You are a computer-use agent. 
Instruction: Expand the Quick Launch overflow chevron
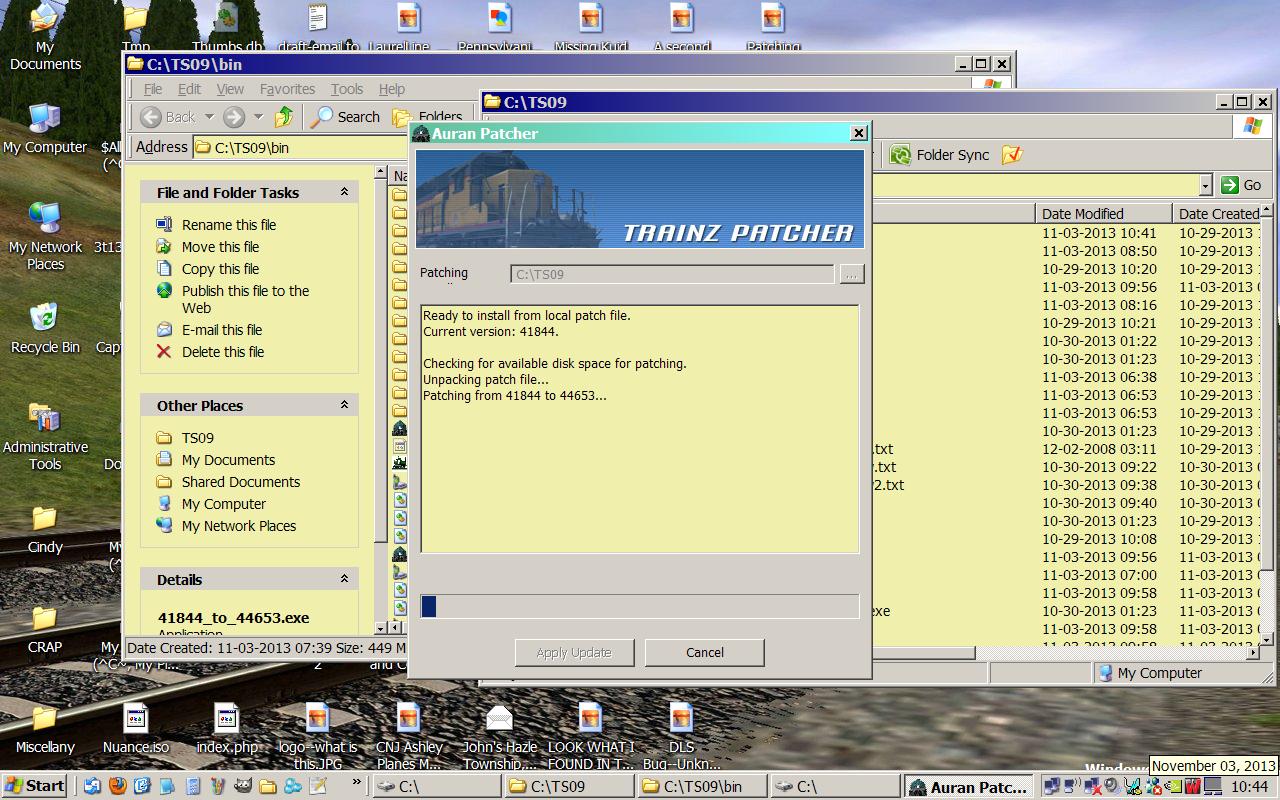click(358, 781)
